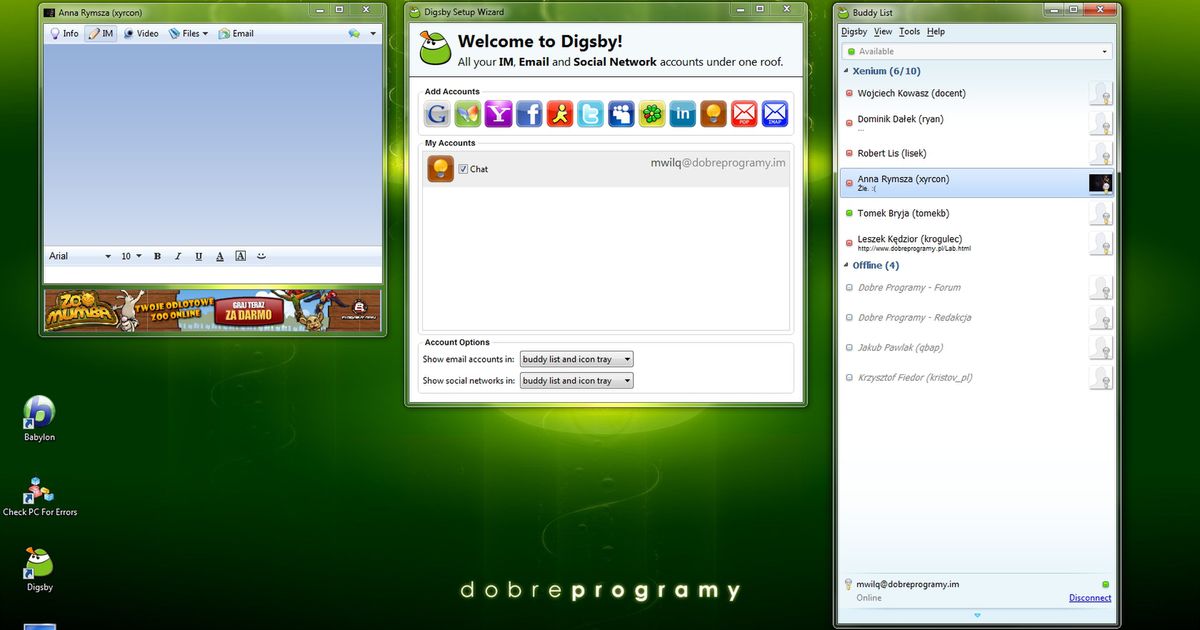The image size is (1200, 630).
Task: Add a Google Talk account
Action: click(437, 114)
